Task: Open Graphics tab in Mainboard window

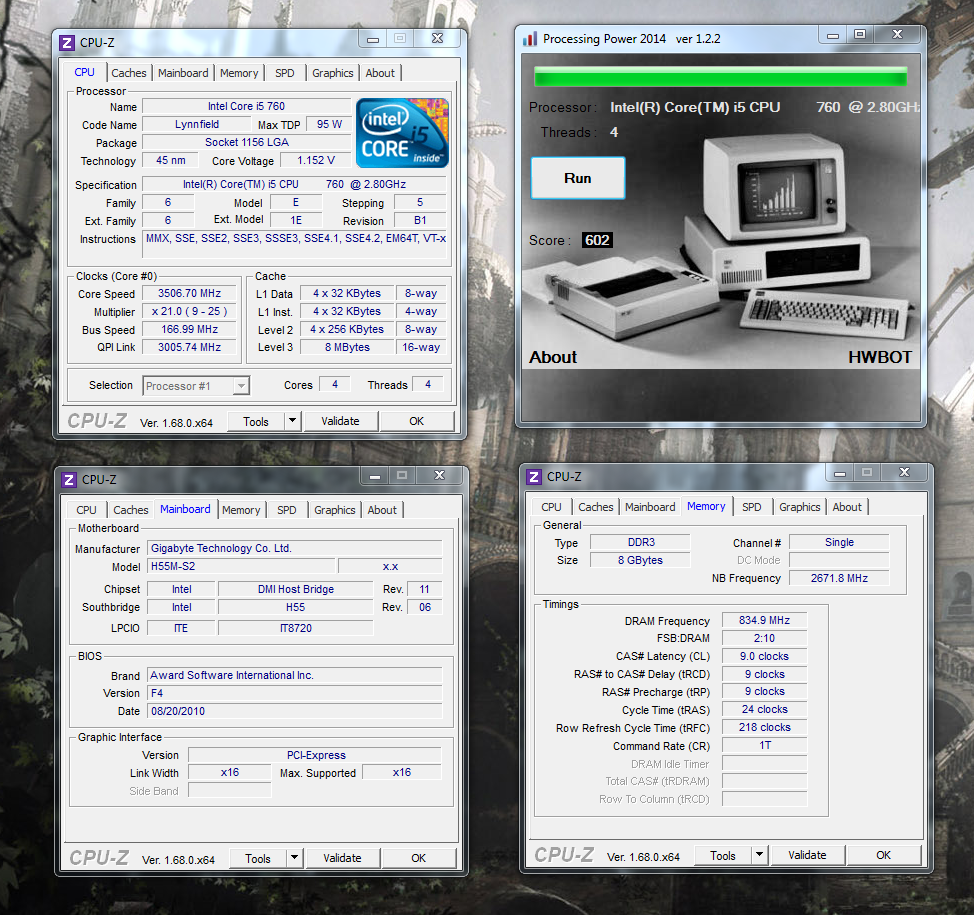Action: point(335,510)
